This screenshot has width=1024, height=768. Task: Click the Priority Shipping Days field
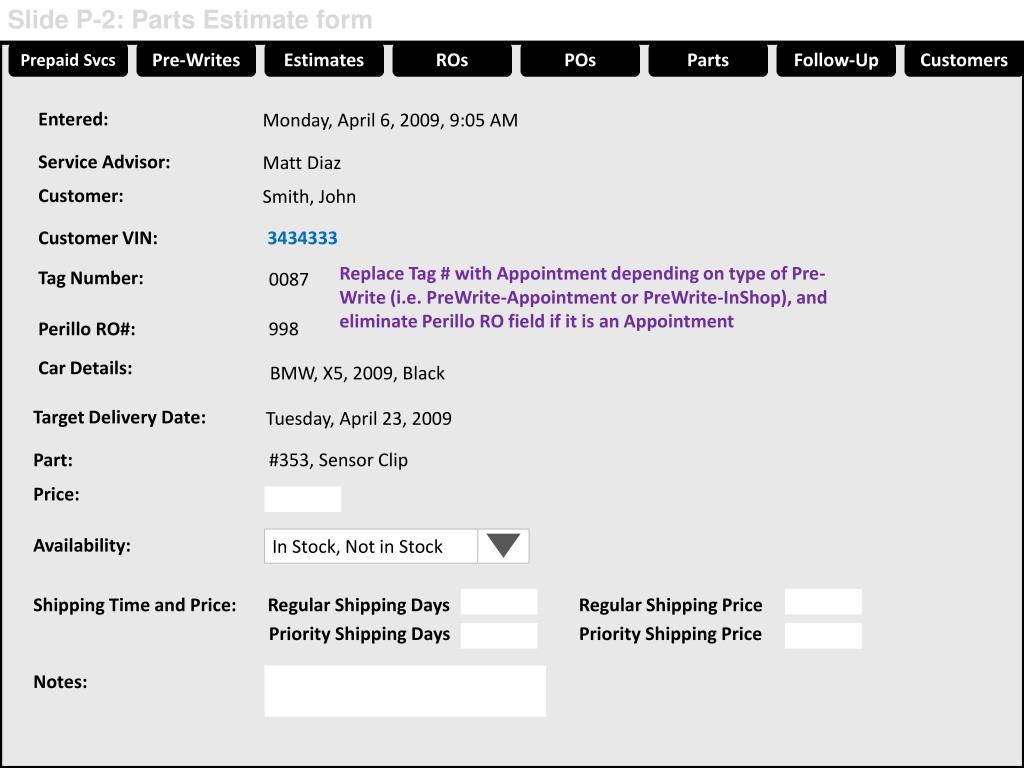click(x=499, y=635)
